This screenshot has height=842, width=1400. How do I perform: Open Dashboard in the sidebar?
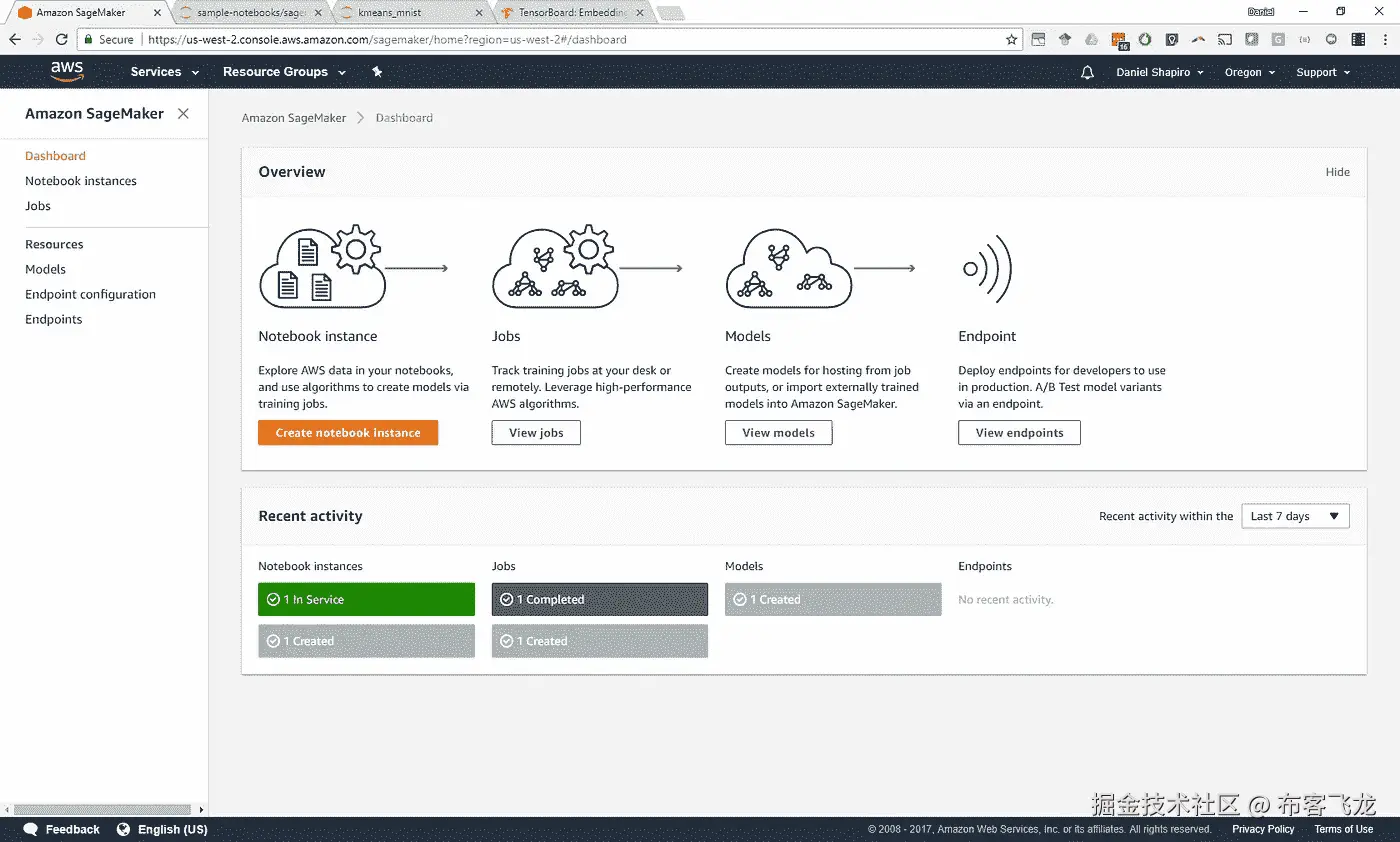55,156
